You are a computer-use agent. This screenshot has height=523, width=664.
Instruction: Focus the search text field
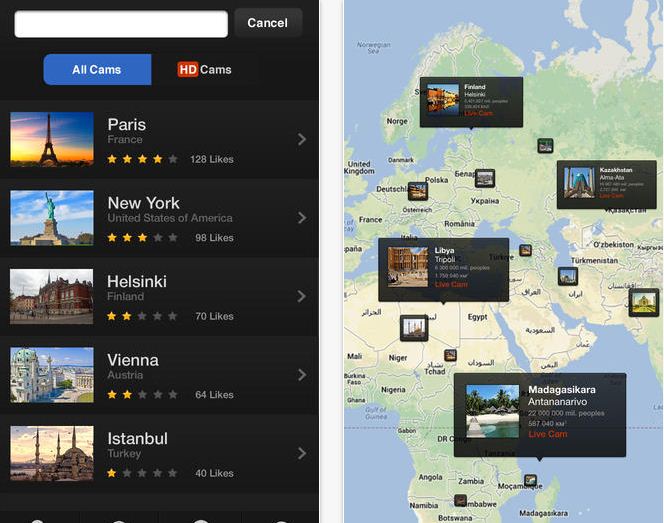(121, 24)
